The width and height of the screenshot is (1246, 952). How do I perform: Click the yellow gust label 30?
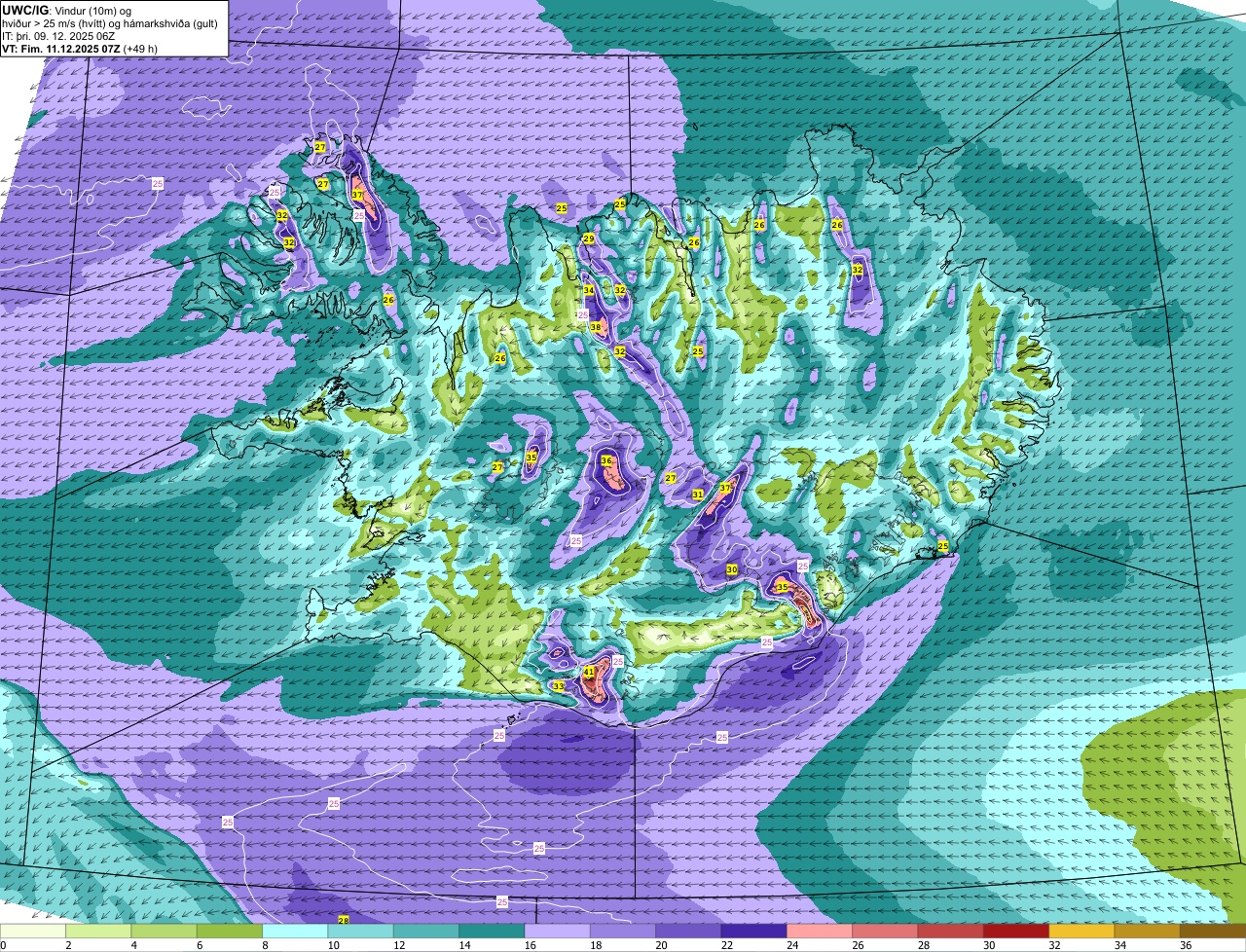click(732, 569)
